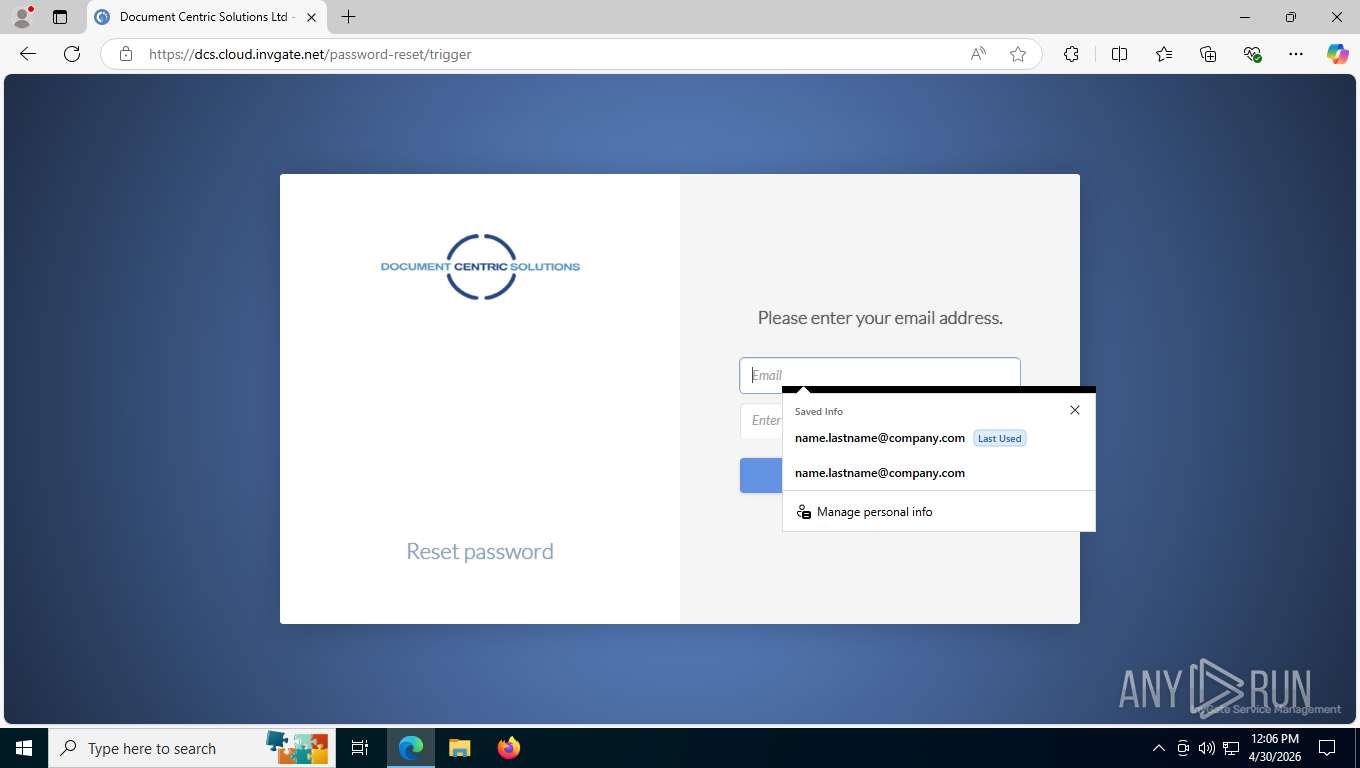Open the clock and calendar
The width and height of the screenshot is (1360, 768).
1275,748
